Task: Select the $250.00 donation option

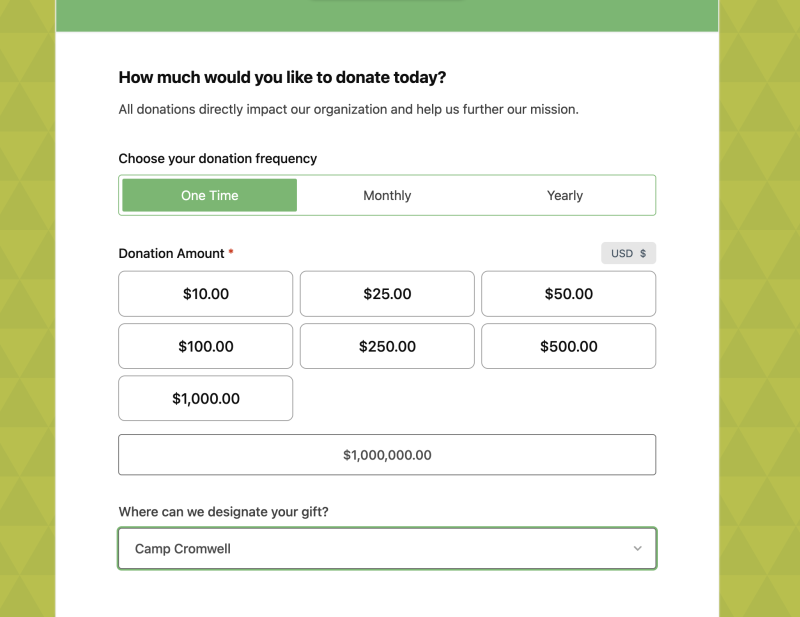Action: 387,346
